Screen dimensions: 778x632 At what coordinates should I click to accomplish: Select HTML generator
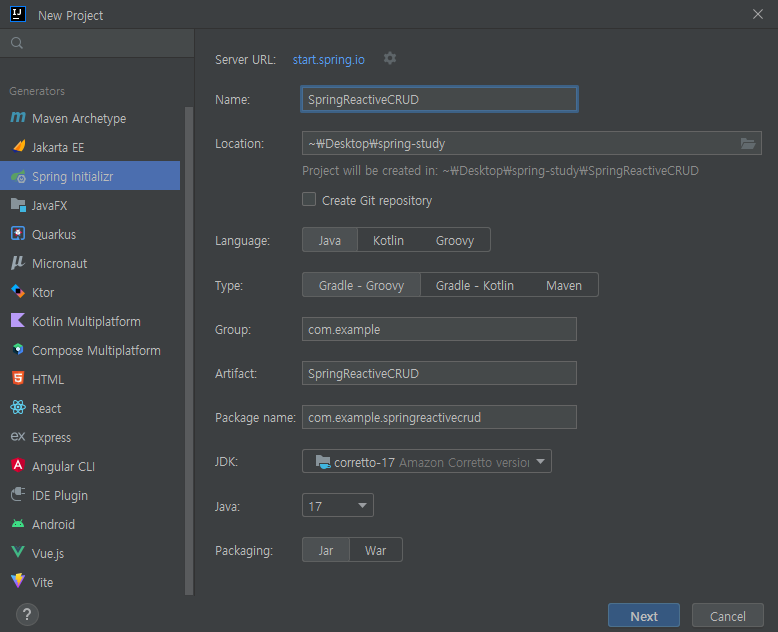coord(90,379)
